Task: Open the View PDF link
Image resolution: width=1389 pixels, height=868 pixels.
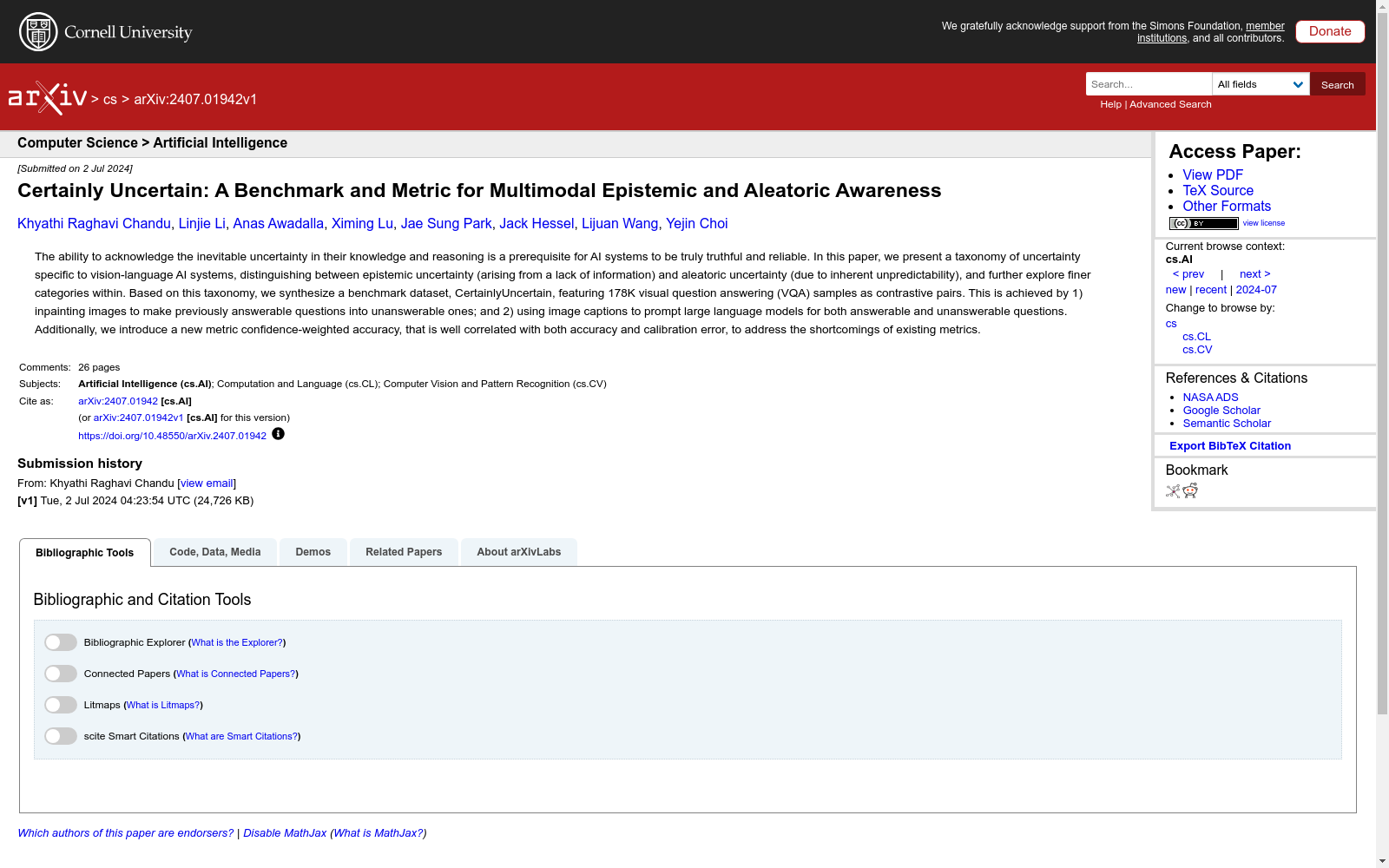Action: (1213, 174)
